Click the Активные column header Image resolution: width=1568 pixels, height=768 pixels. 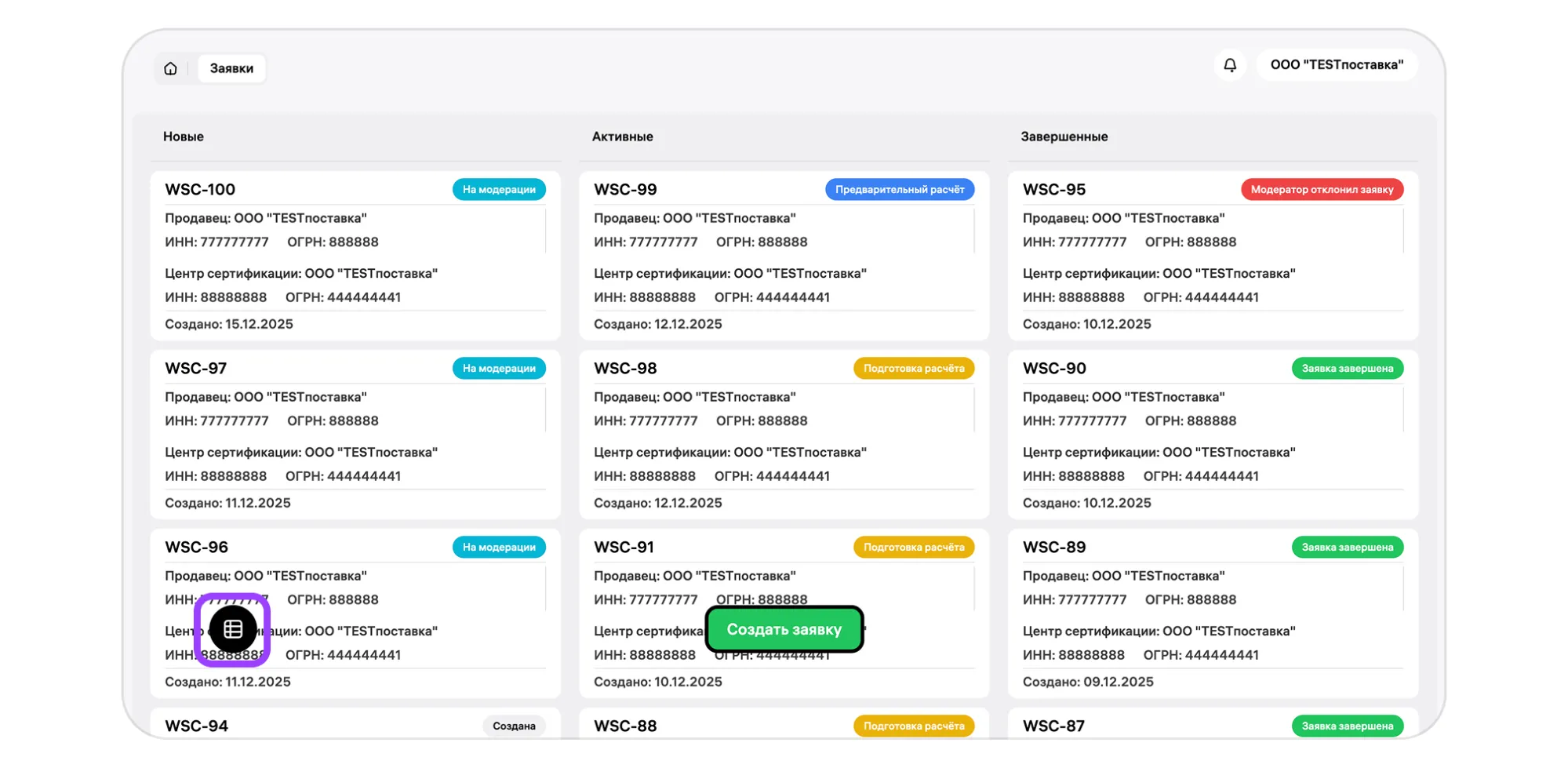[x=622, y=136]
